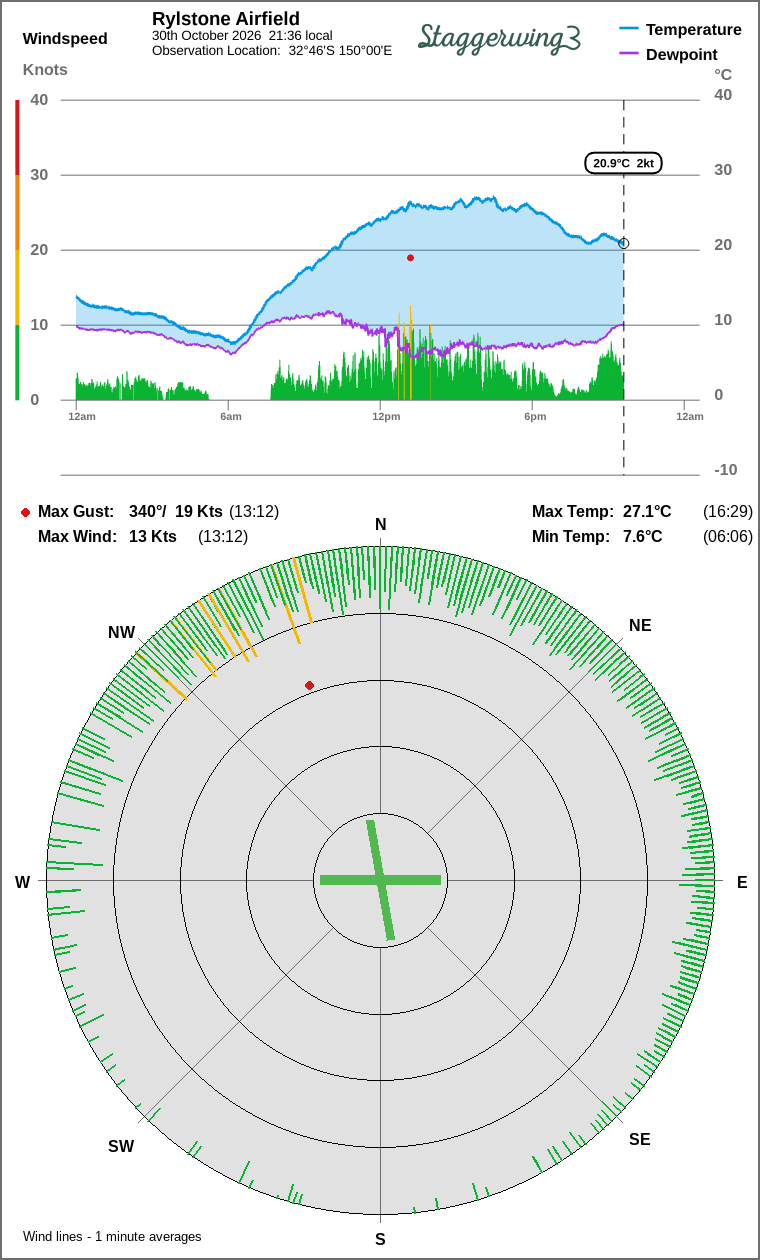
Task: Click the current reading circle on temperature line
Action: coord(624,243)
